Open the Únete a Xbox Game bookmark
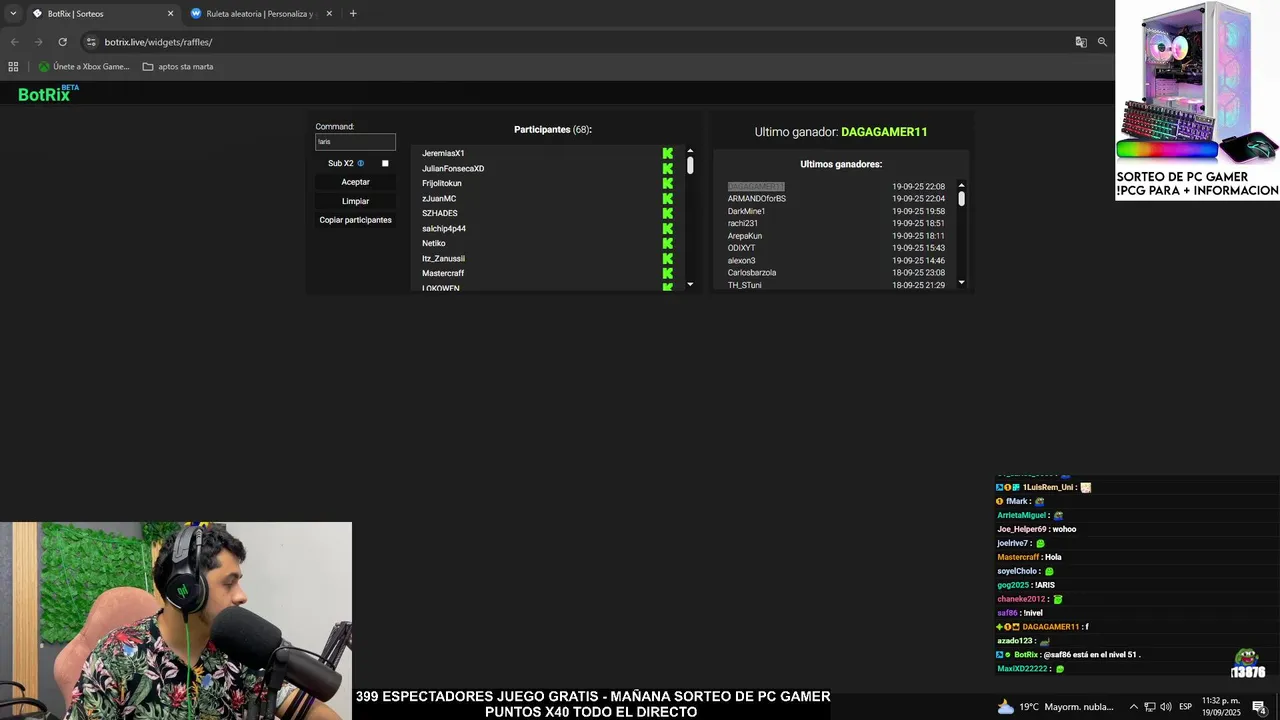The height and width of the screenshot is (720, 1280). (84, 67)
